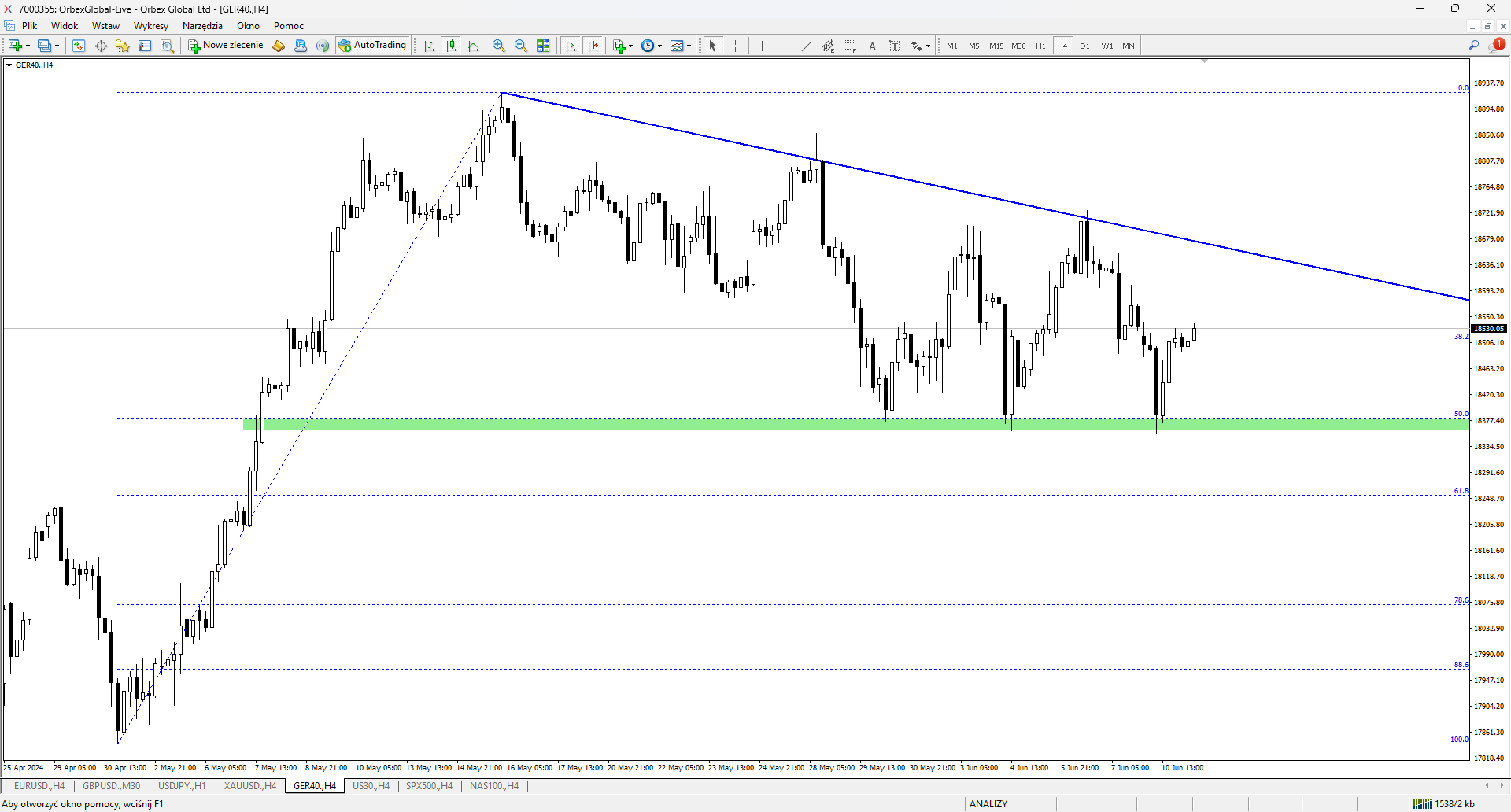Viewport: 1511px width, 812px height.
Task: Select the text label tool
Action: click(873, 46)
